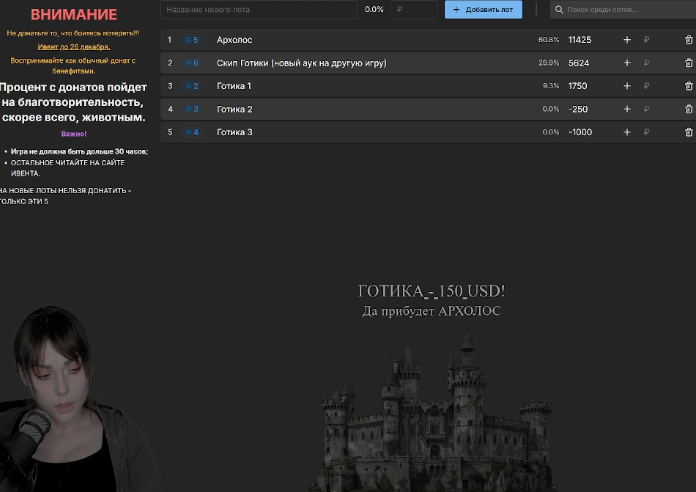
Task: Select the Скип Готики lot name
Action: coord(301,63)
